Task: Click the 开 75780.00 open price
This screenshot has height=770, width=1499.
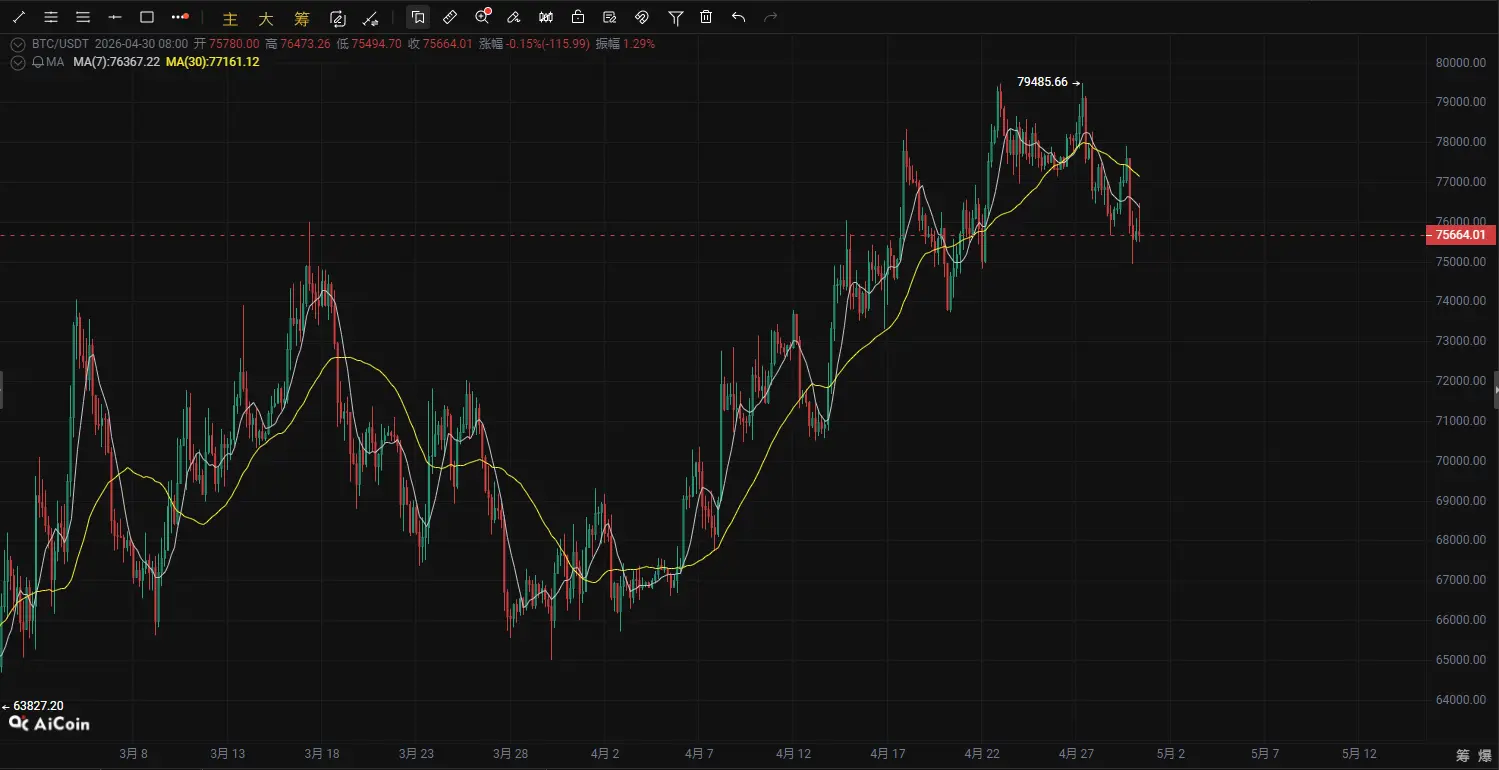Action: [x=227, y=44]
